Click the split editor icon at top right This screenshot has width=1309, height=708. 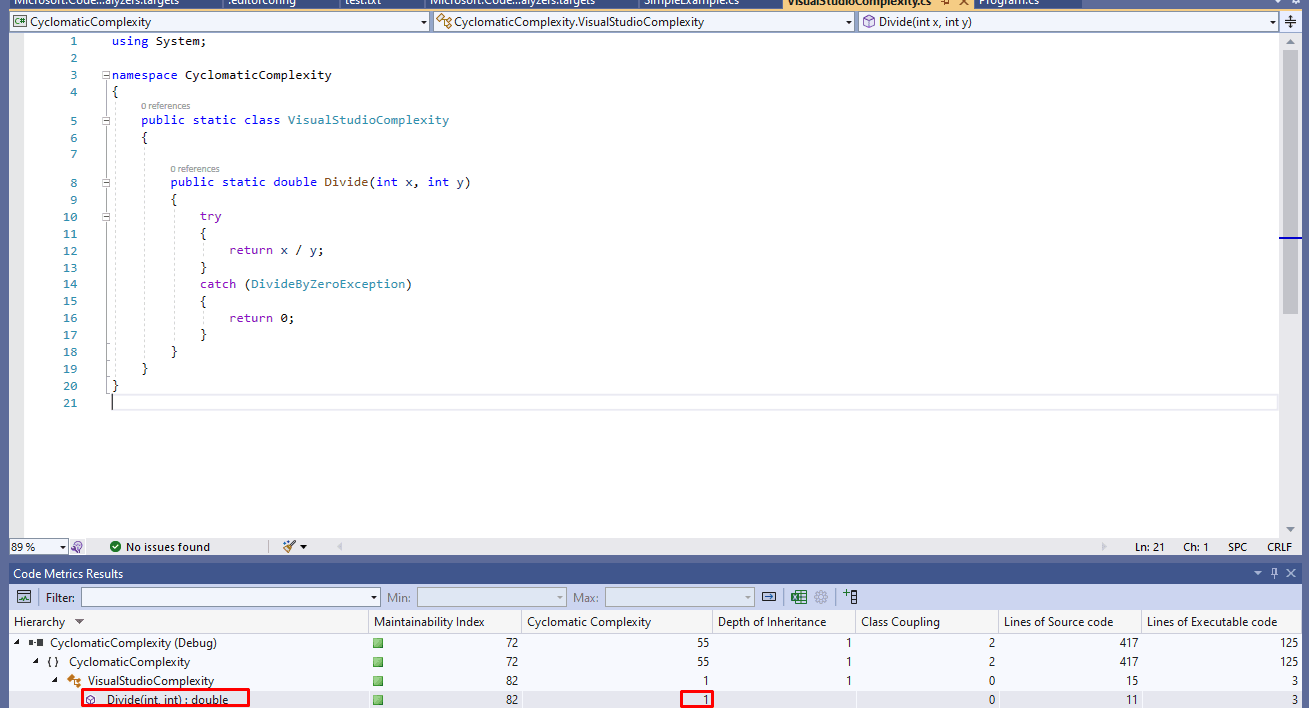coord(1290,22)
